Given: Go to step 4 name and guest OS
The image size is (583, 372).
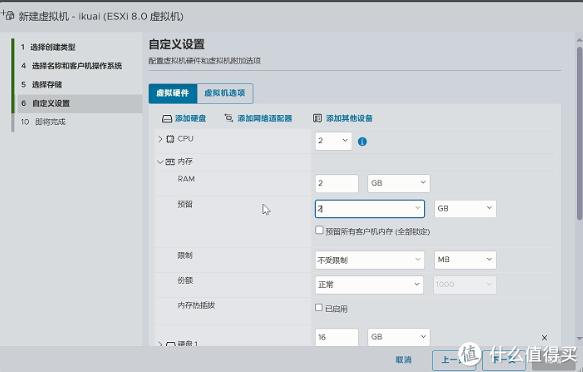Looking at the screenshot, I should pyautogui.click(x=71, y=66).
